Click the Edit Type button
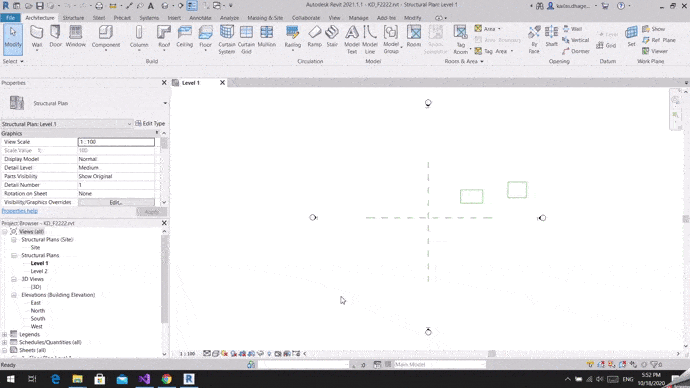 150,124
